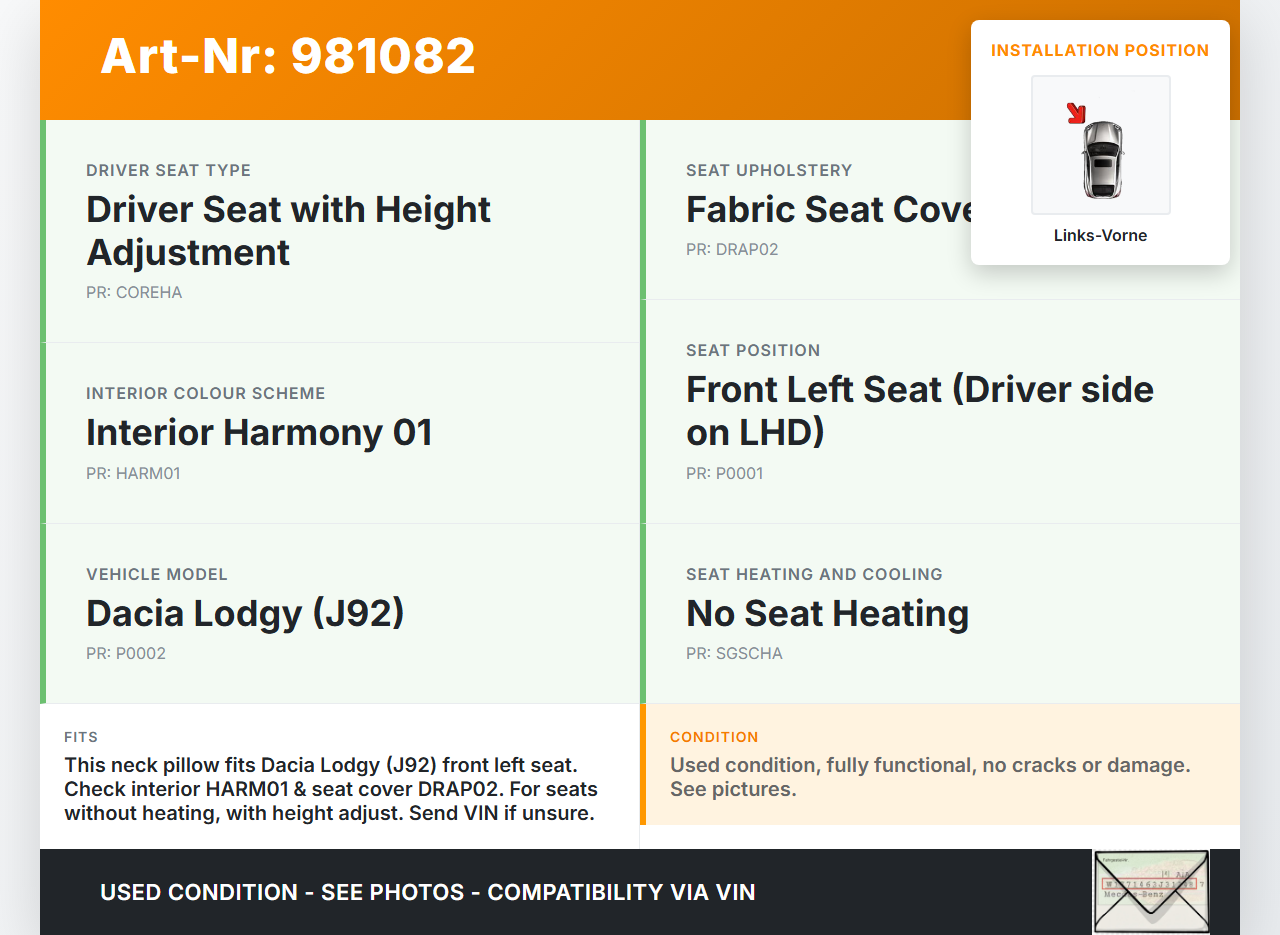This screenshot has width=1280, height=935.
Task: Click the PR: DRAP02 code
Action: tap(731, 250)
